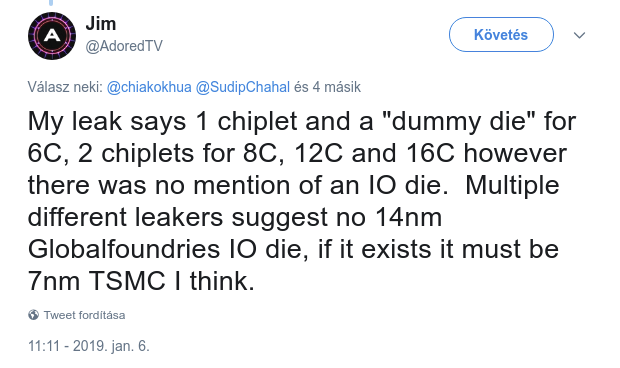Open the tweet options chevron menu
The image size is (620, 368).
point(579,35)
